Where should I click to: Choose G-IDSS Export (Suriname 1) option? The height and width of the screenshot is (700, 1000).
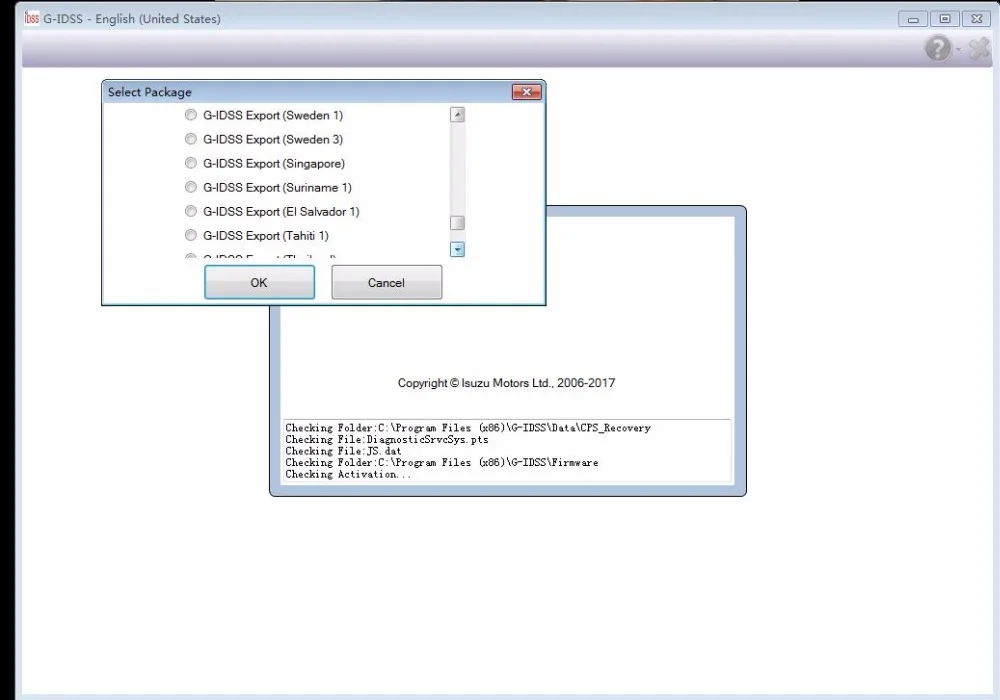(x=191, y=187)
